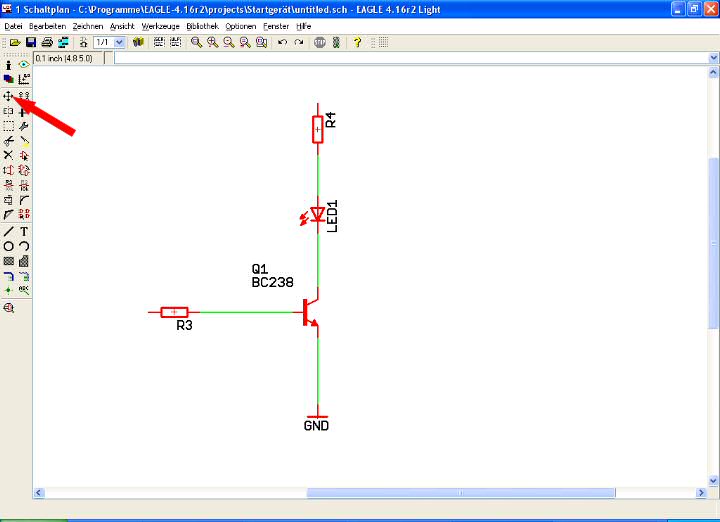The width and height of the screenshot is (720, 522).
Task: Select the Wire line tool
Action: [x=8, y=231]
